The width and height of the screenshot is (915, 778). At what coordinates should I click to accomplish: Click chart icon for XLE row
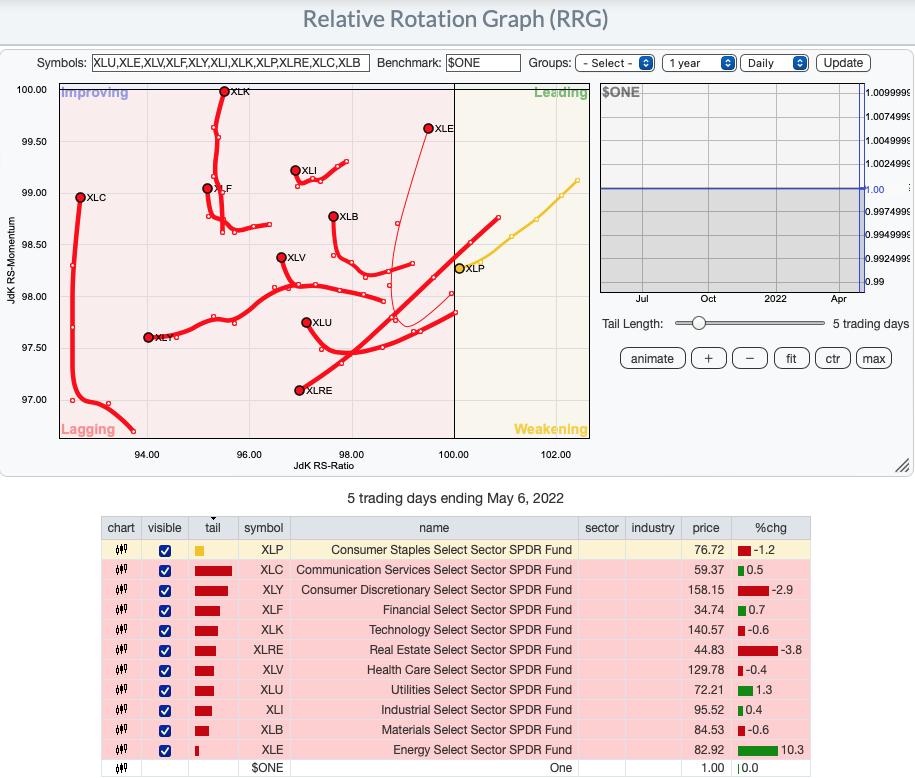[x=121, y=750]
